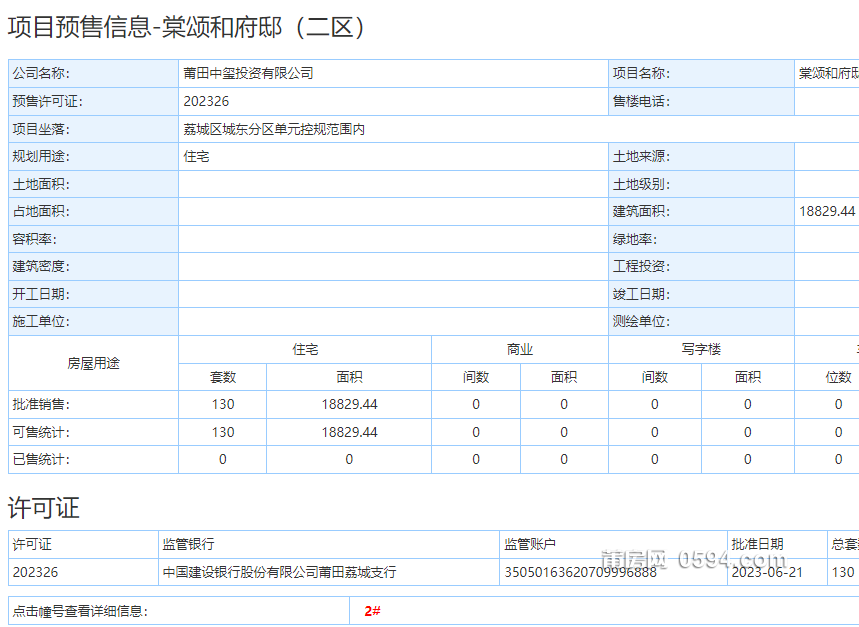
Task: Select total units 130 in 许可证 table
Action: coord(843,572)
